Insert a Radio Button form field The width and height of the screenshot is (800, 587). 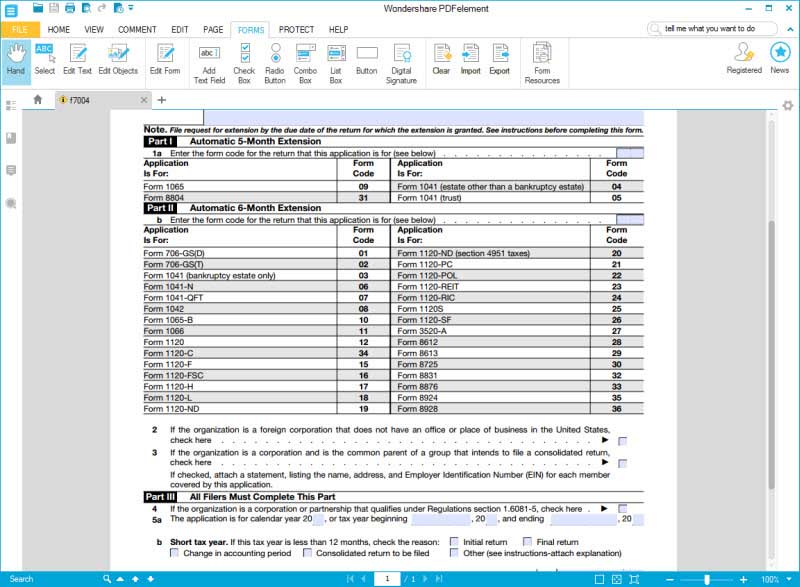(275, 64)
